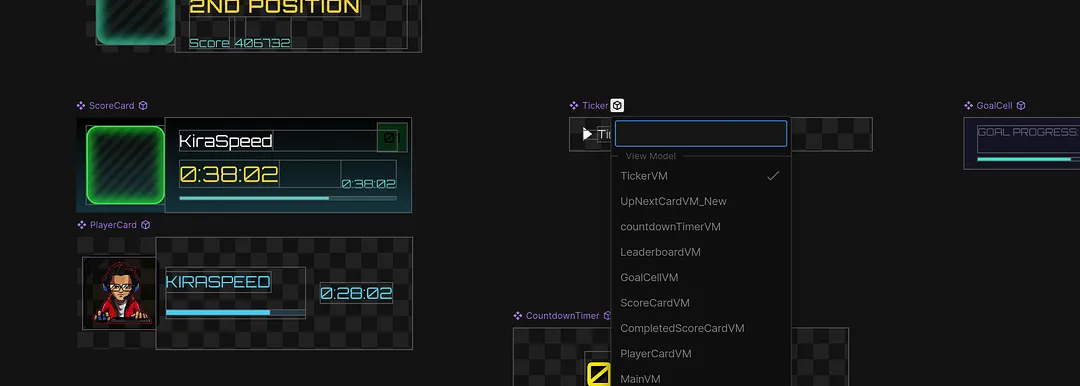
Task: Click the ScoreCard progress bar
Action: click(288, 199)
